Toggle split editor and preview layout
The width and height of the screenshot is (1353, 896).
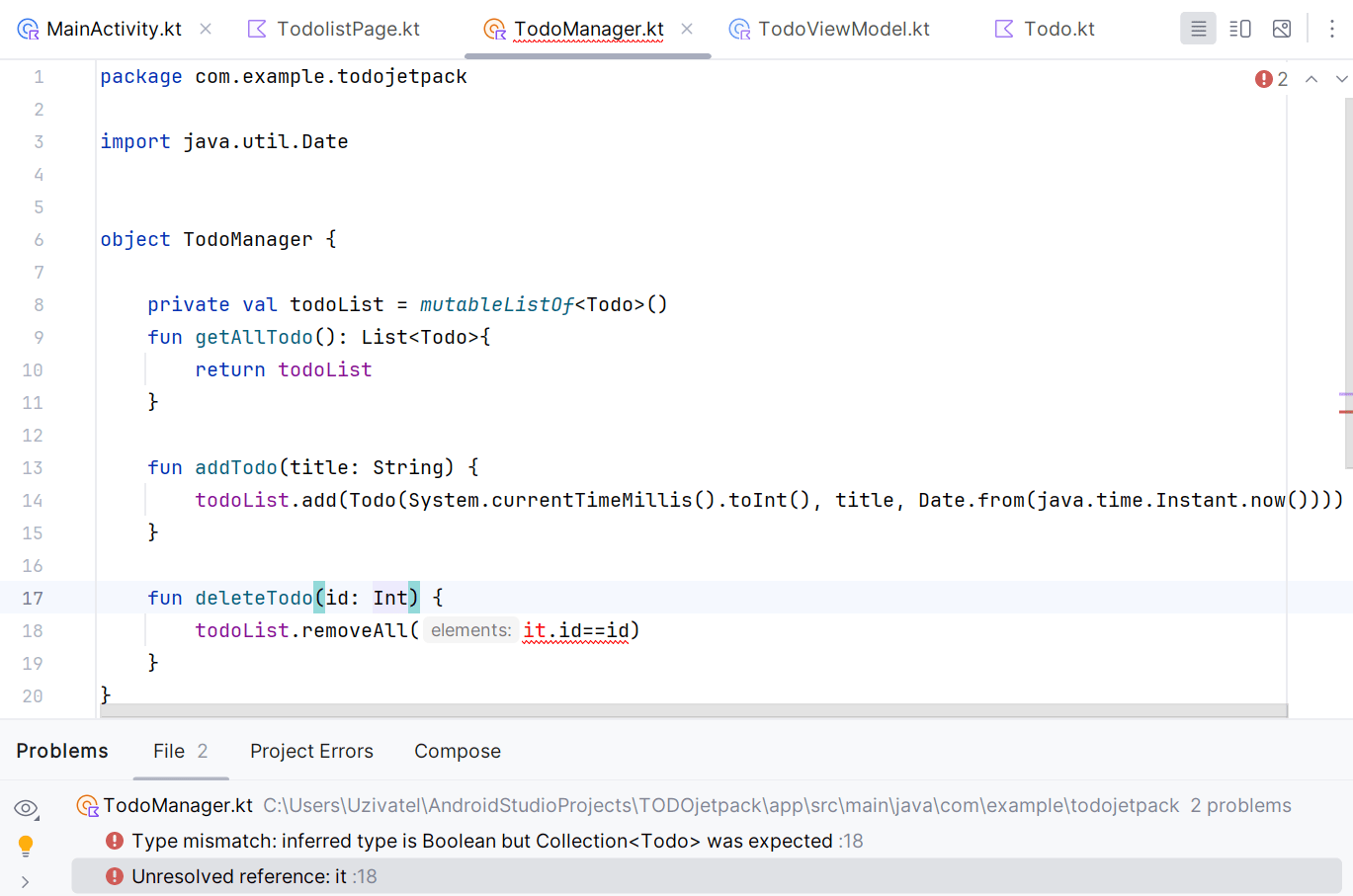pos(1239,29)
